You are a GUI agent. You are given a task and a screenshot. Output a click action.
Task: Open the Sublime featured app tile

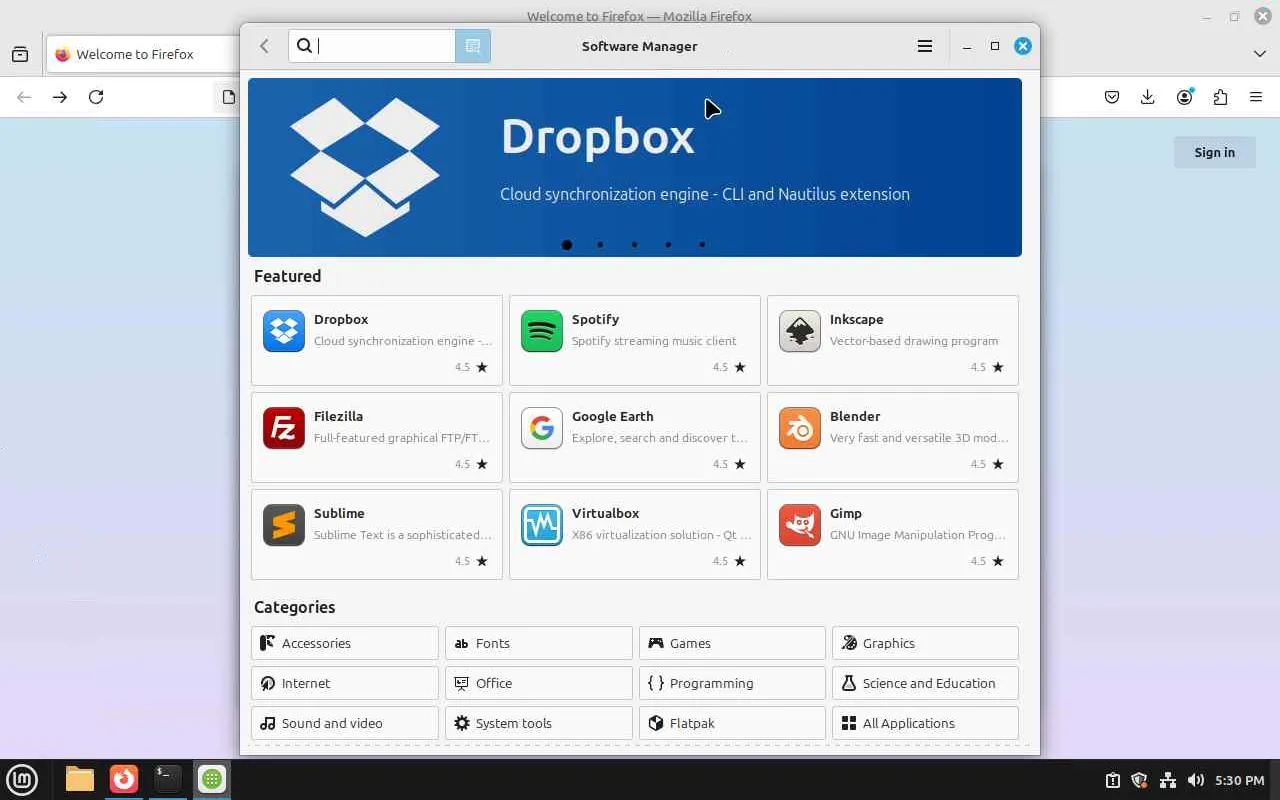click(x=377, y=534)
